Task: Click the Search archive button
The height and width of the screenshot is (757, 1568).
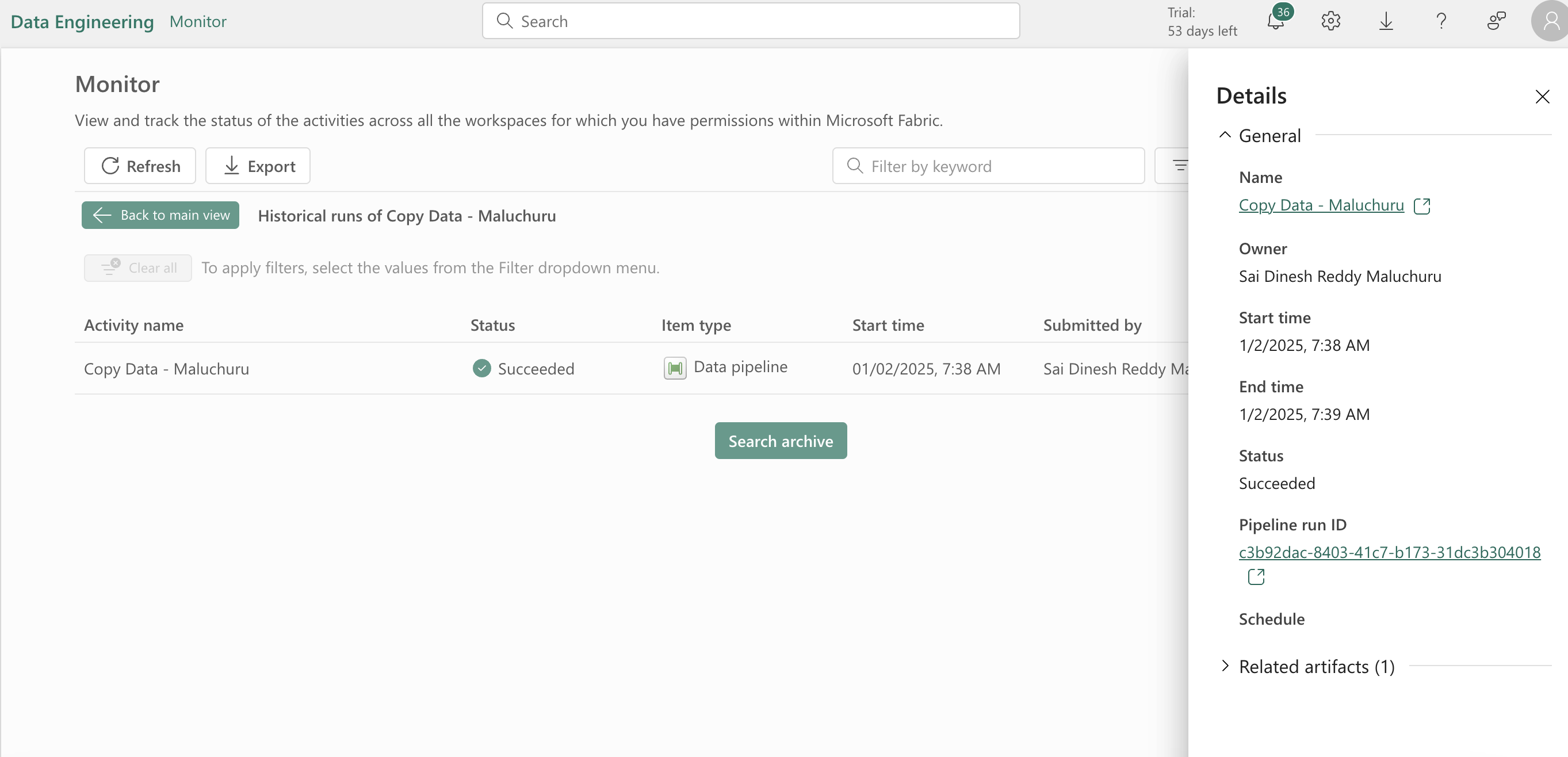Action: [781, 441]
